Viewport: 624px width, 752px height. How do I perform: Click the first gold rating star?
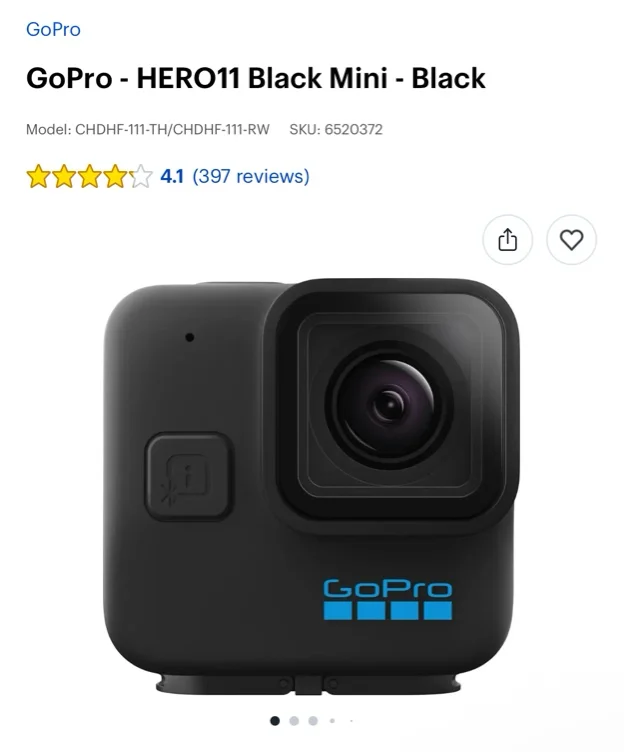pyautogui.click(x=38, y=176)
